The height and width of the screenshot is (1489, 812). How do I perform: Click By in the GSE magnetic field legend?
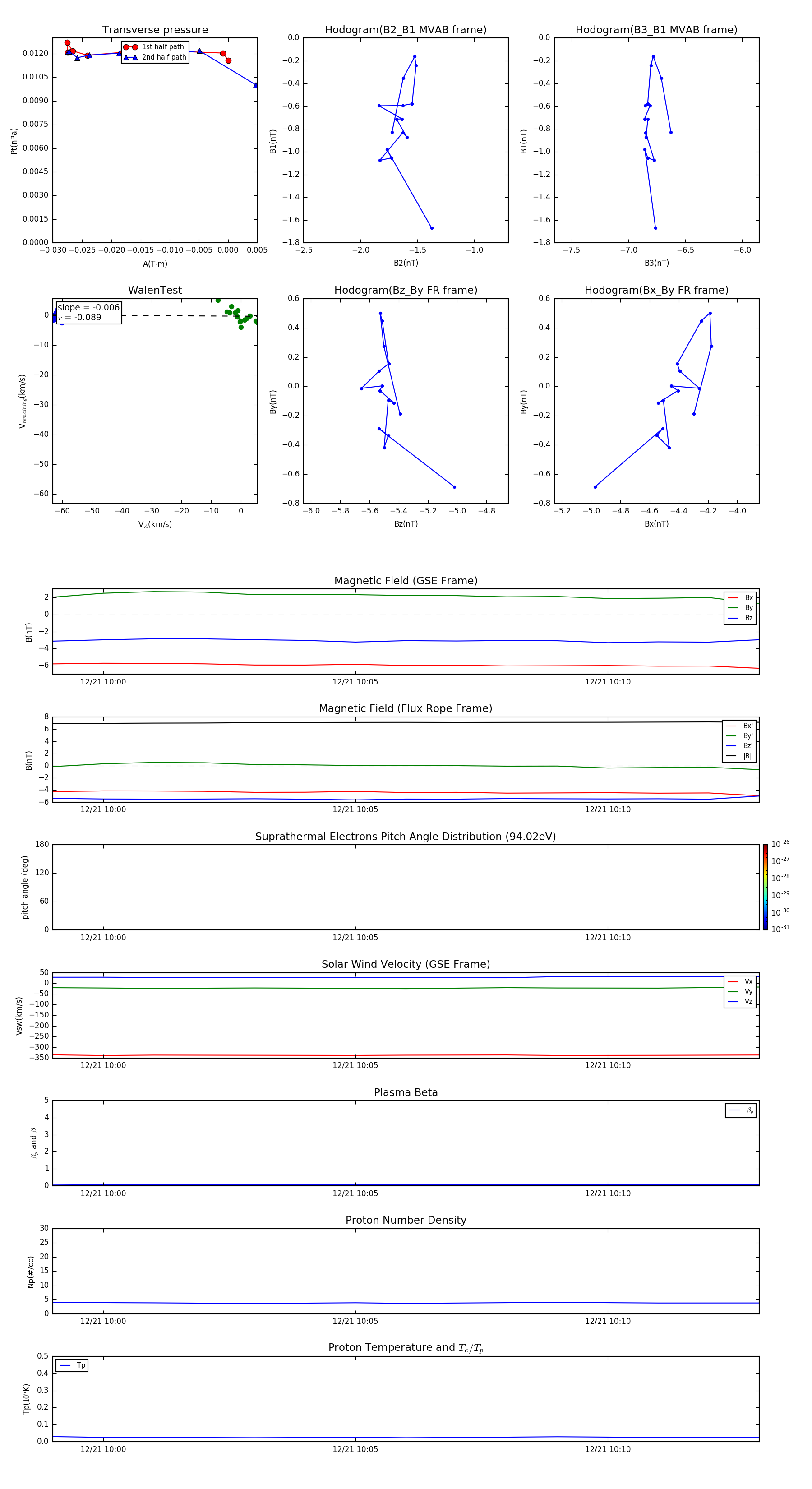point(740,607)
